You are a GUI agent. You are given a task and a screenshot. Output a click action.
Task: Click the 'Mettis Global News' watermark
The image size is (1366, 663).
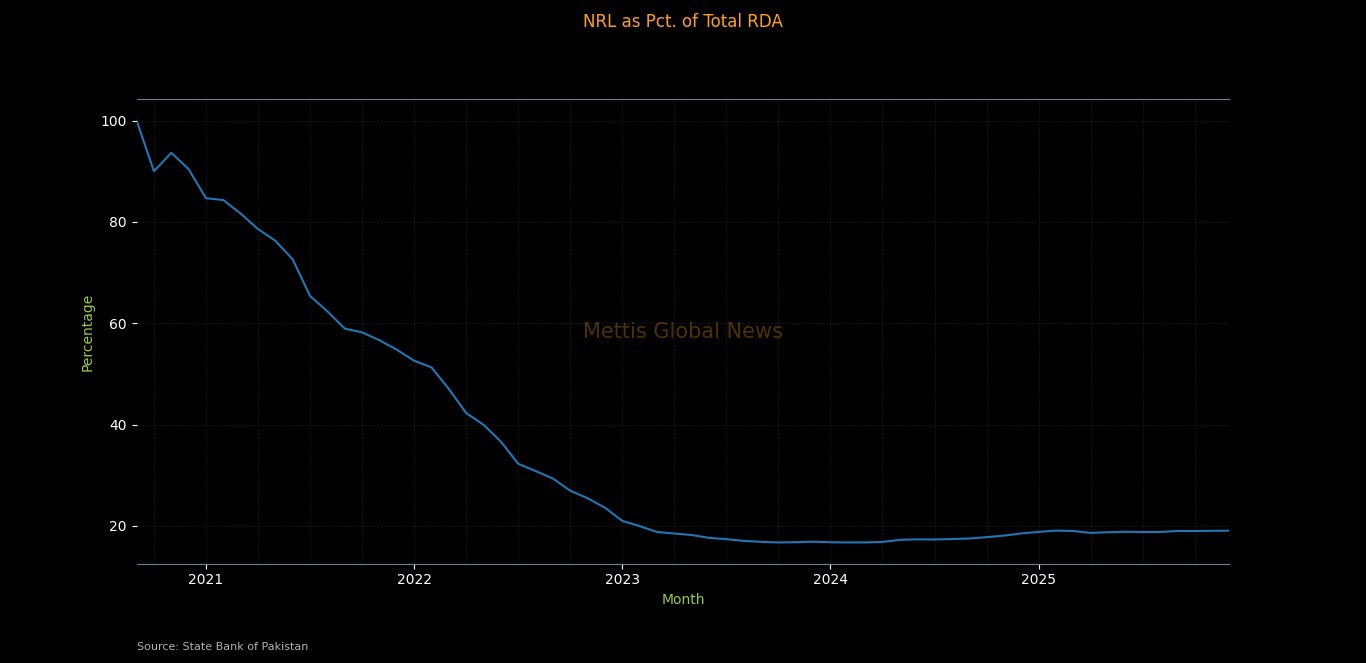coord(682,331)
